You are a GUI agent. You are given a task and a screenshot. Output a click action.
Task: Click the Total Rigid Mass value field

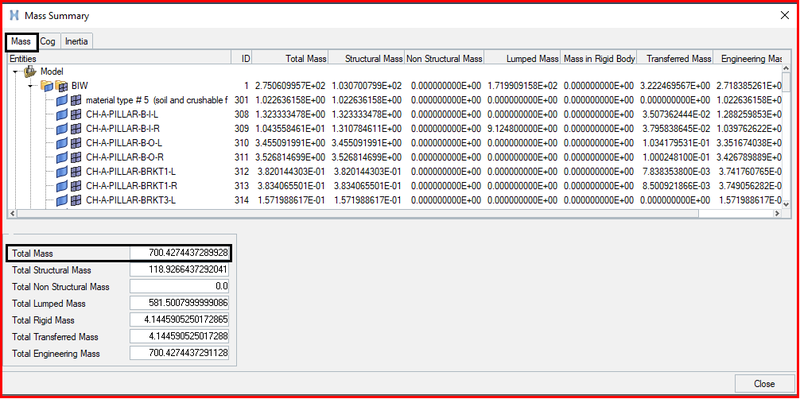pos(180,320)
